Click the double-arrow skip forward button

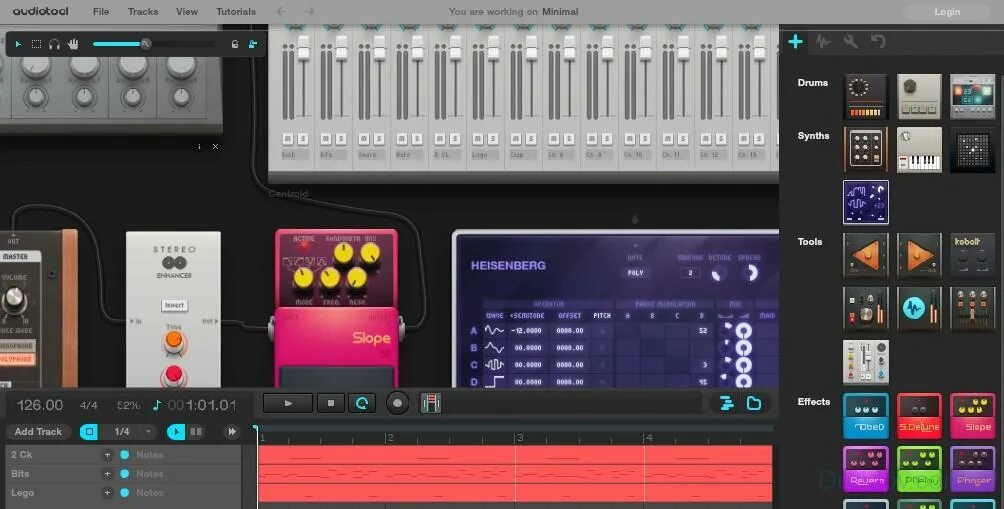coord(232,432)
